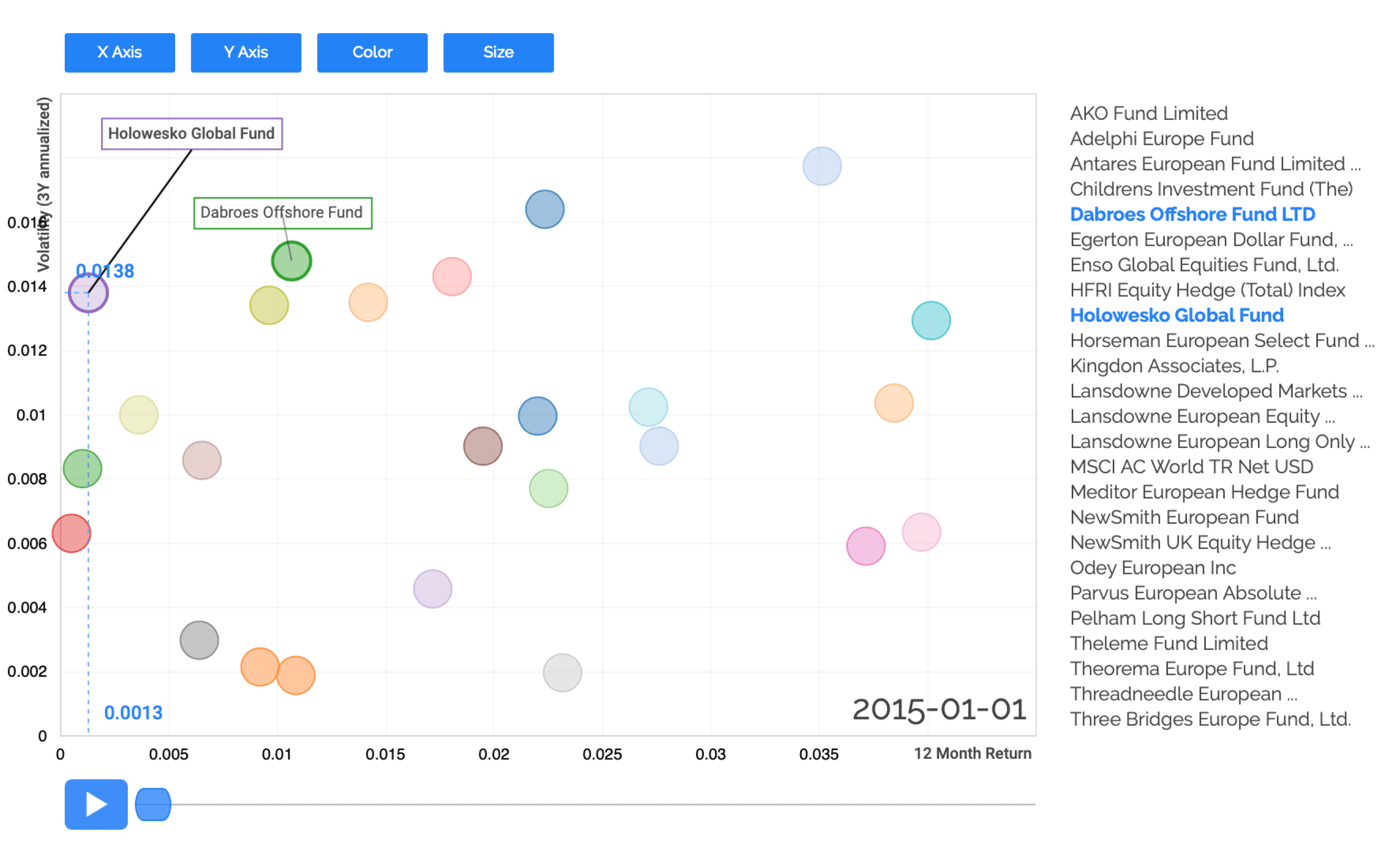The width and height of the screenshot is (1400, 855).
Task: Select Enso Global Equities Fund, Ltd. in legend
Action: point(1204,264)
